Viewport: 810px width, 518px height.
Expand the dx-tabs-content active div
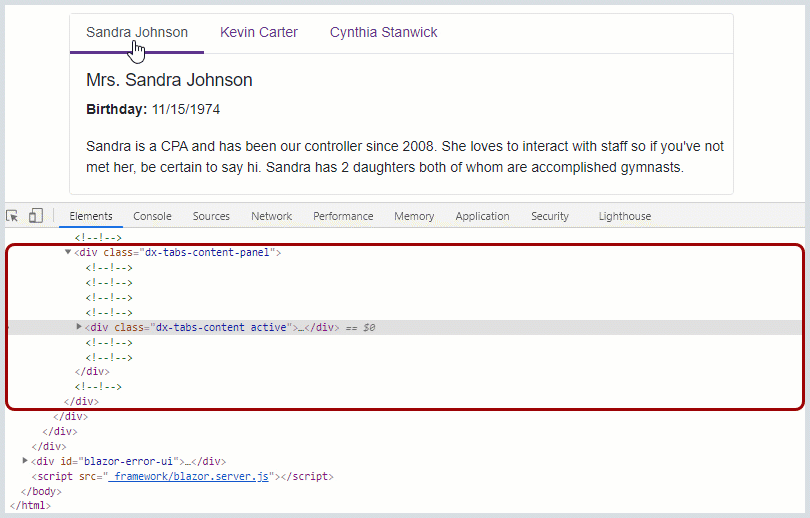(80, 327)
